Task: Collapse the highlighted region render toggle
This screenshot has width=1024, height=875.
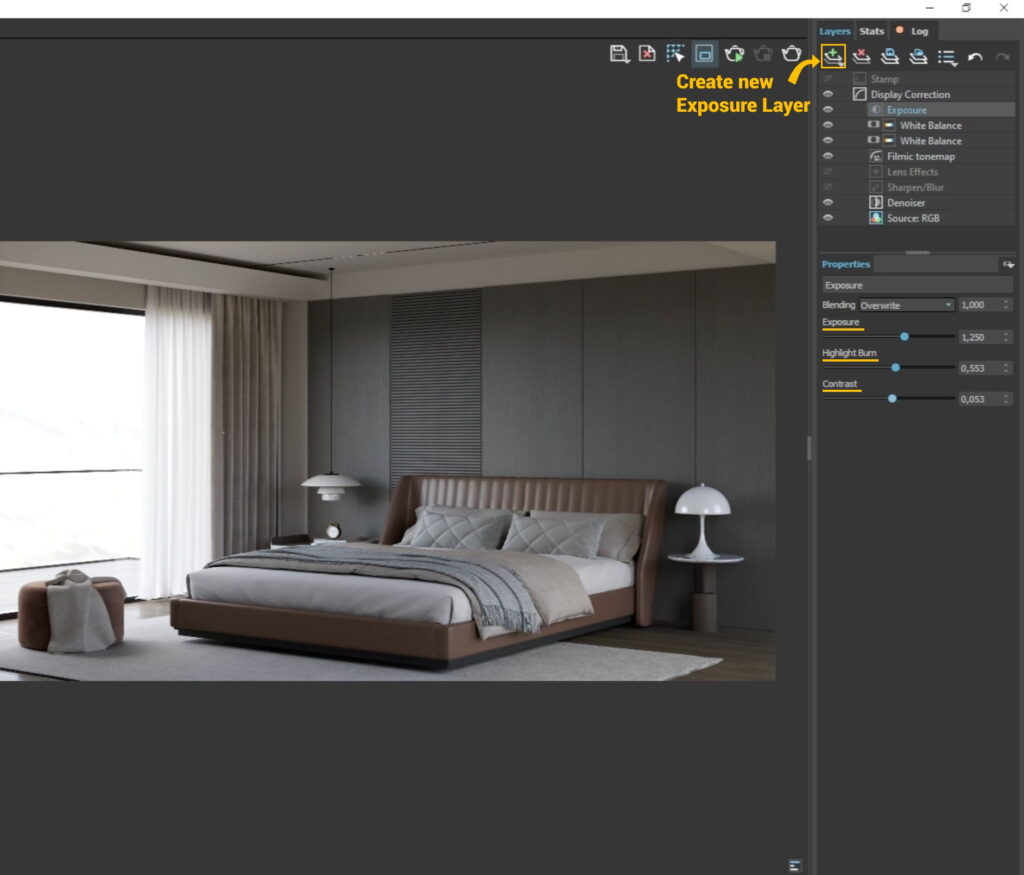Action: [703, 55]
